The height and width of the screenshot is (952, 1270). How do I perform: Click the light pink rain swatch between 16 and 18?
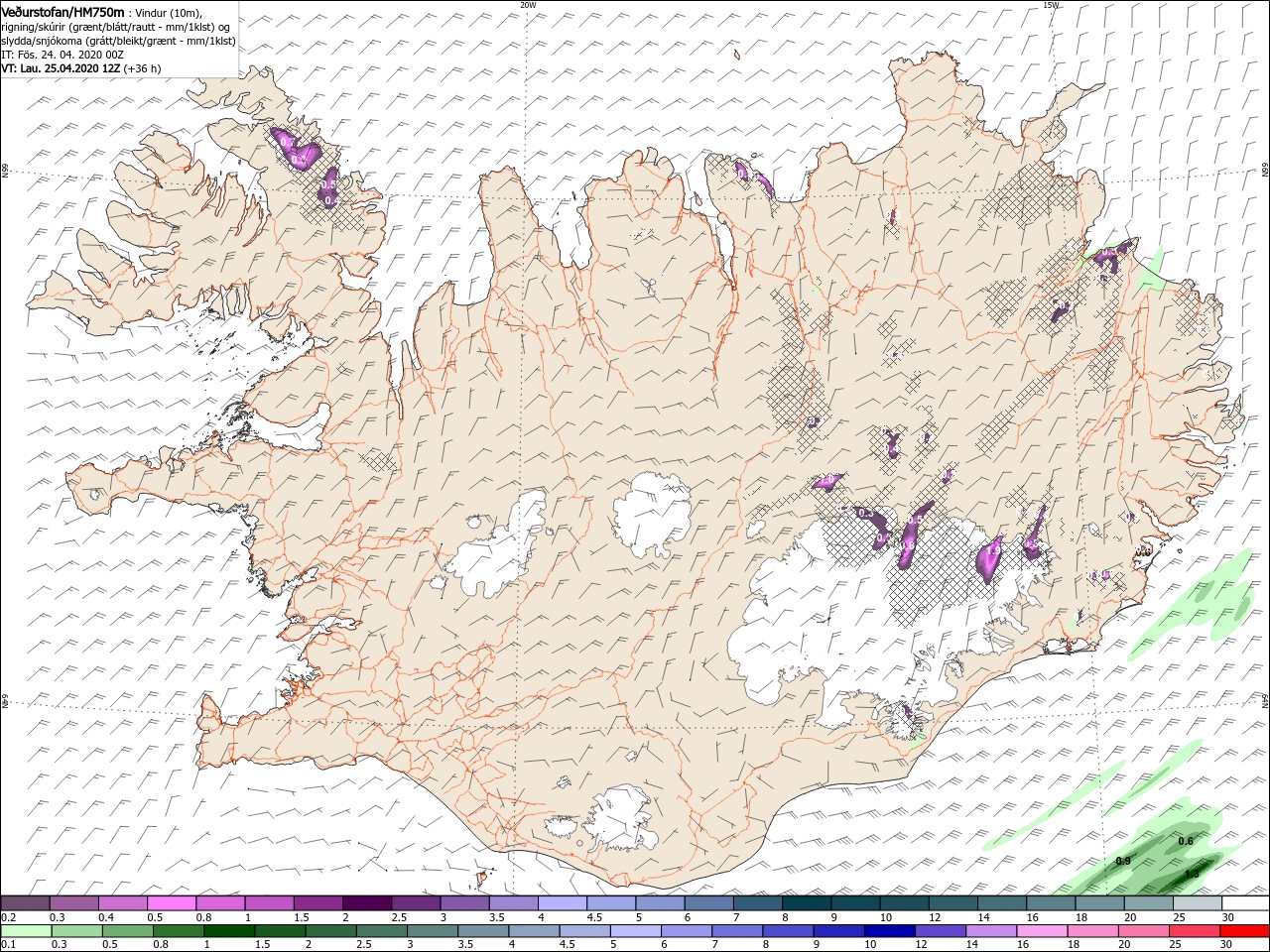click(1042, 931)
